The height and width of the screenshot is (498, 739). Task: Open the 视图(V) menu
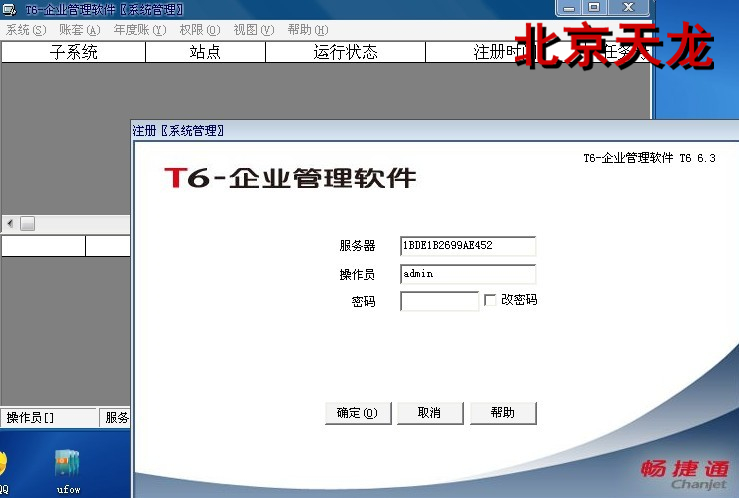coord(254,30)
